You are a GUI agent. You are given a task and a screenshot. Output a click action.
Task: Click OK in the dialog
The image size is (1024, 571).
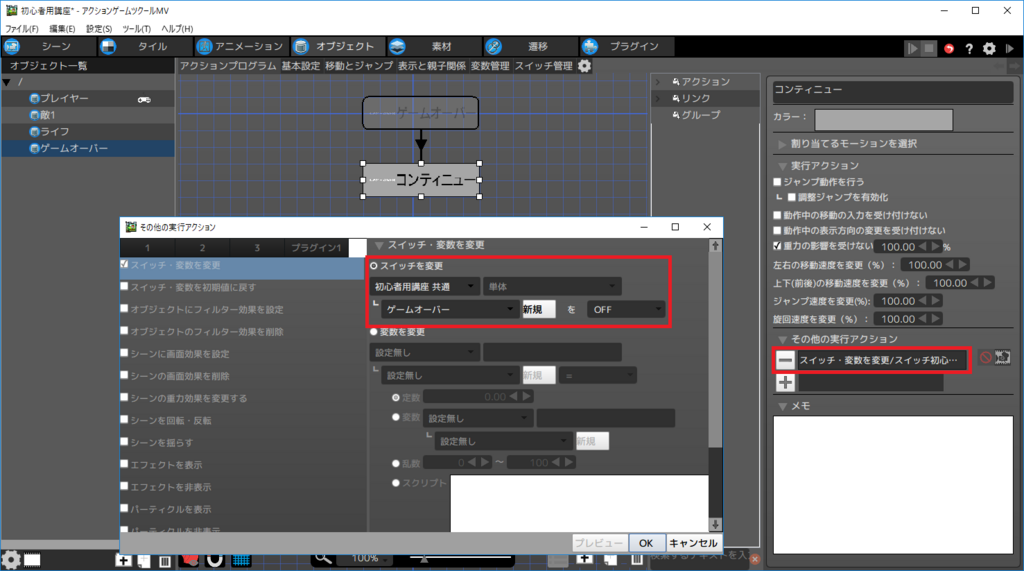[x=646, y=543]
